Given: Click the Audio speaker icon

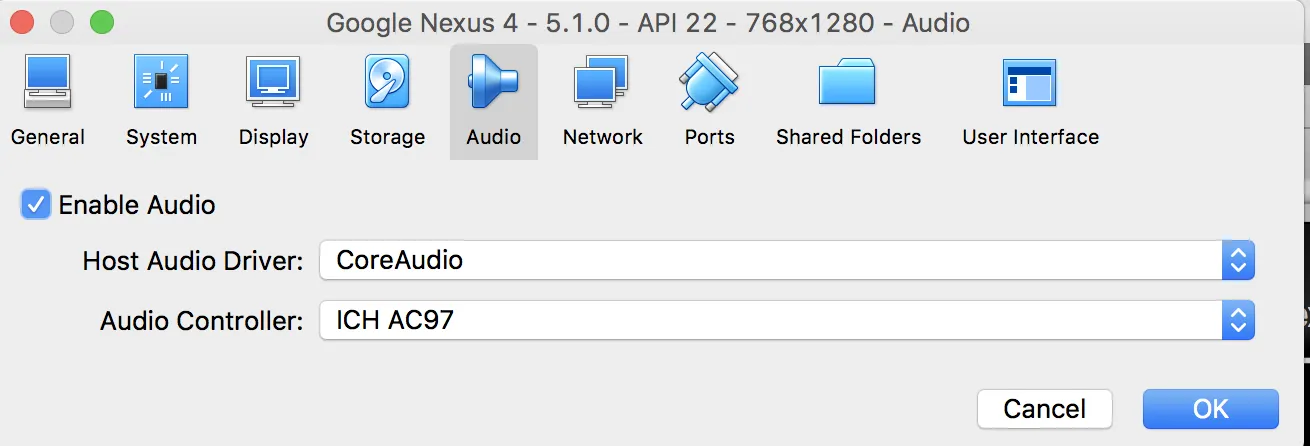Looking at the screenshot, I should (493, 82).
